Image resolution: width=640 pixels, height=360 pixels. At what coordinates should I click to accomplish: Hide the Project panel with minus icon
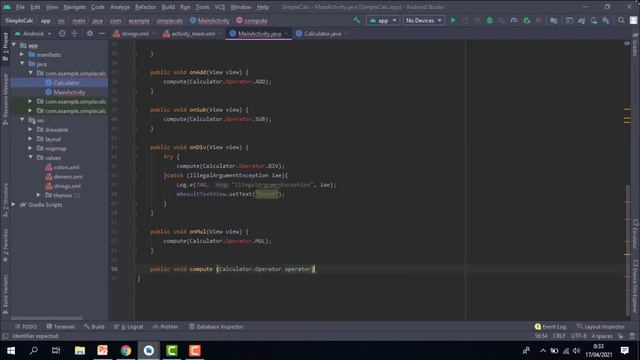coord(102,33)
